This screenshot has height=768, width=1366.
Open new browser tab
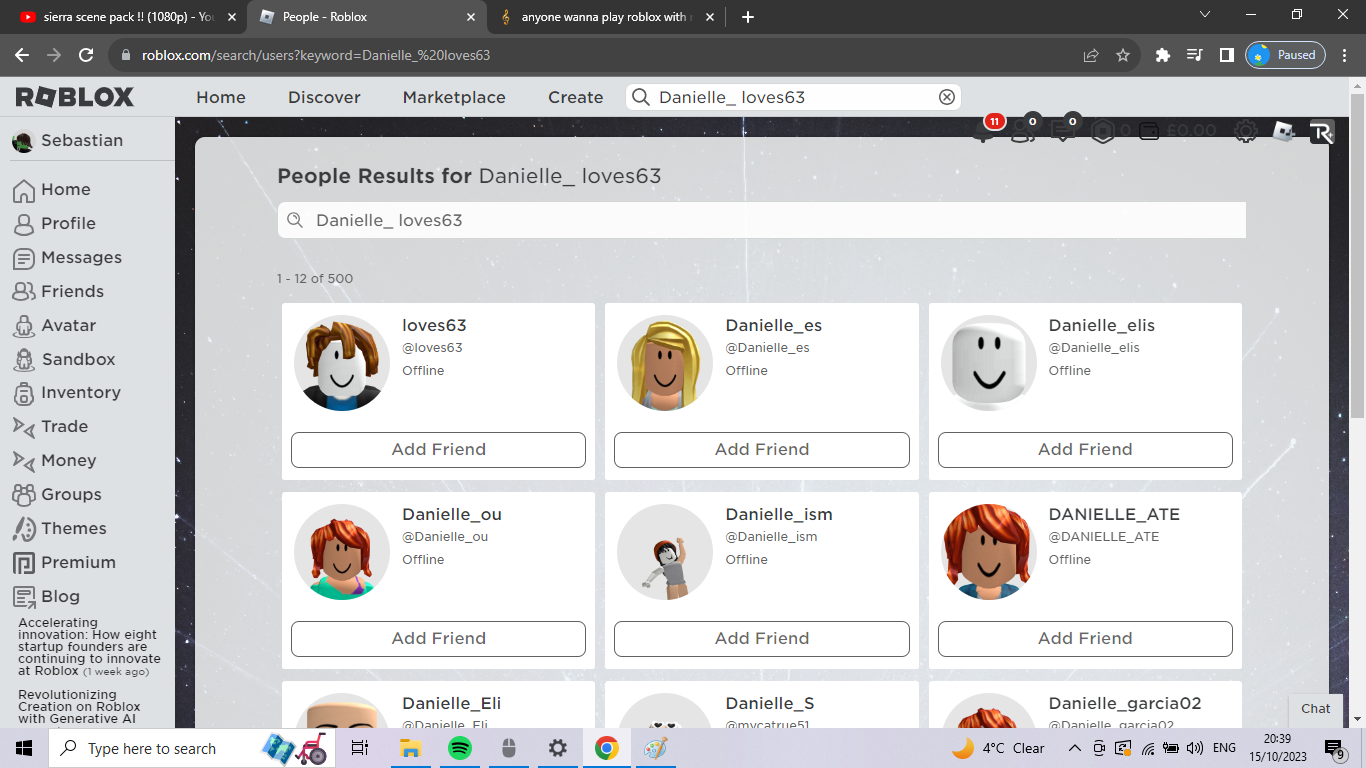[x=748, y=17]
